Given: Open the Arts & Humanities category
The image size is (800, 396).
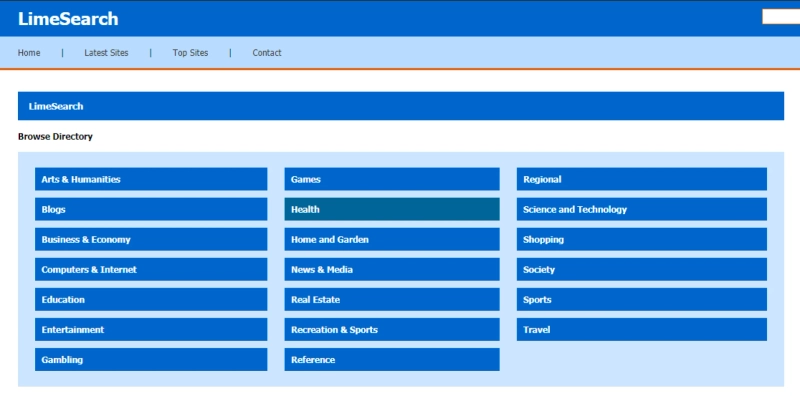Looking at the screenshot, I should click(151, 179).
